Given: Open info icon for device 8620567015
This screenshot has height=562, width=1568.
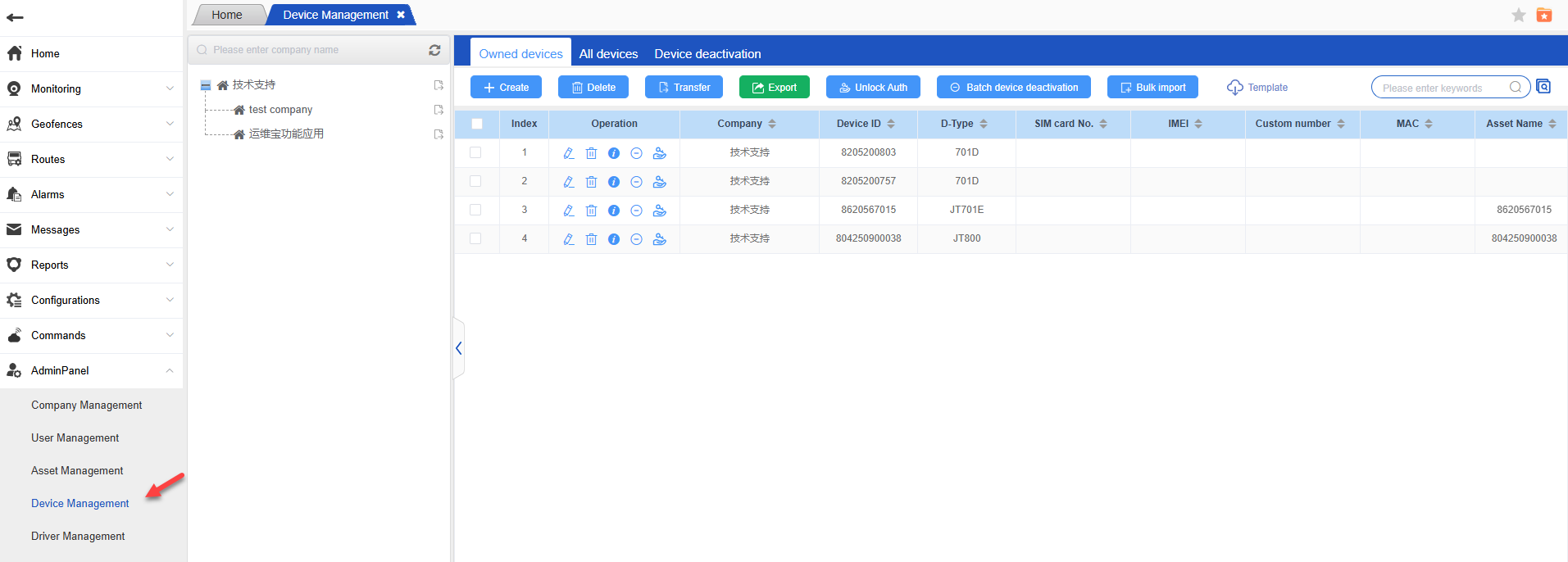Looking at the screenshot, I should coord(614,211).
